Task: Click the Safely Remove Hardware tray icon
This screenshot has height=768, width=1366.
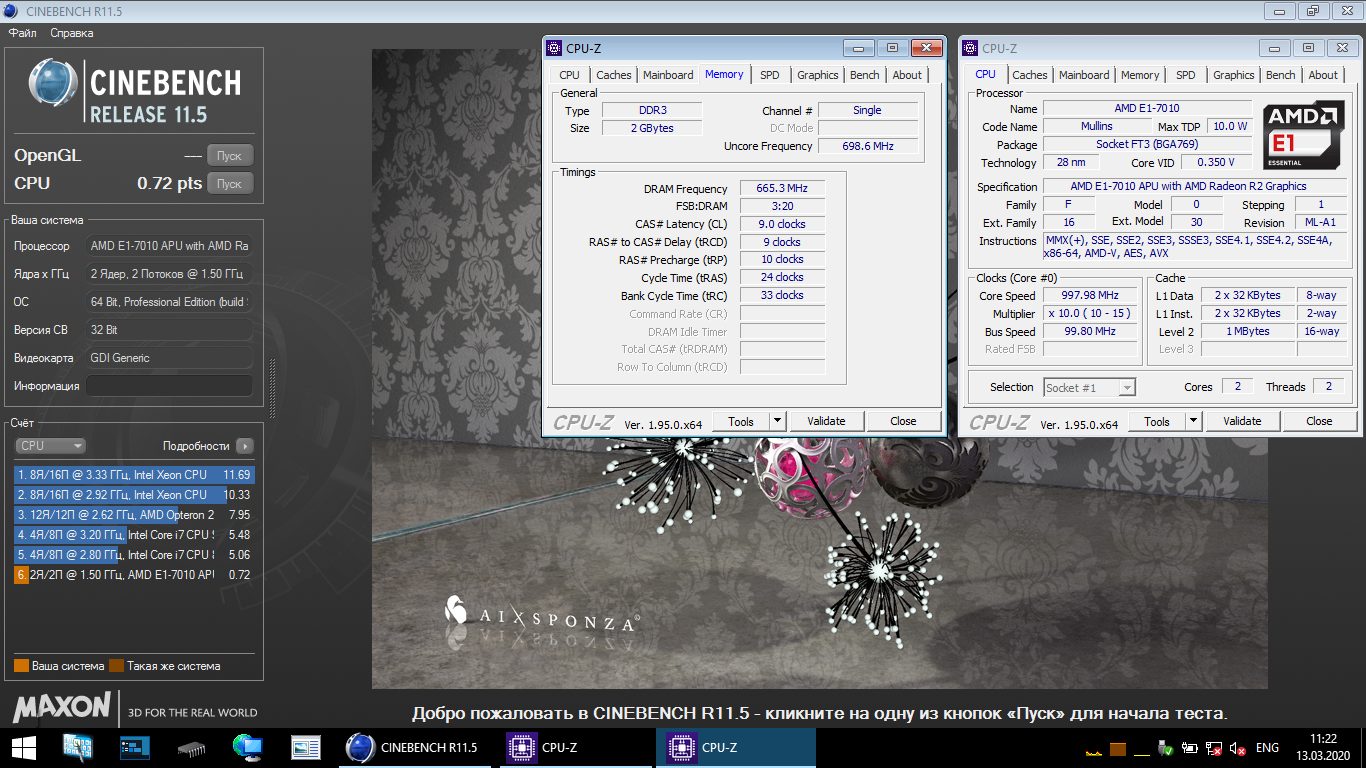Action: point(1166,748)
